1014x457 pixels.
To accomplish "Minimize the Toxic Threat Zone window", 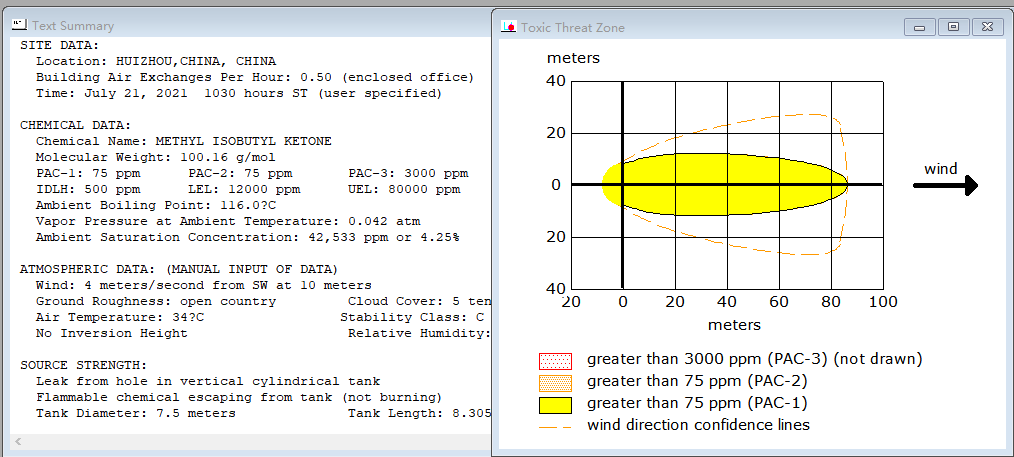I will (920, 27).
